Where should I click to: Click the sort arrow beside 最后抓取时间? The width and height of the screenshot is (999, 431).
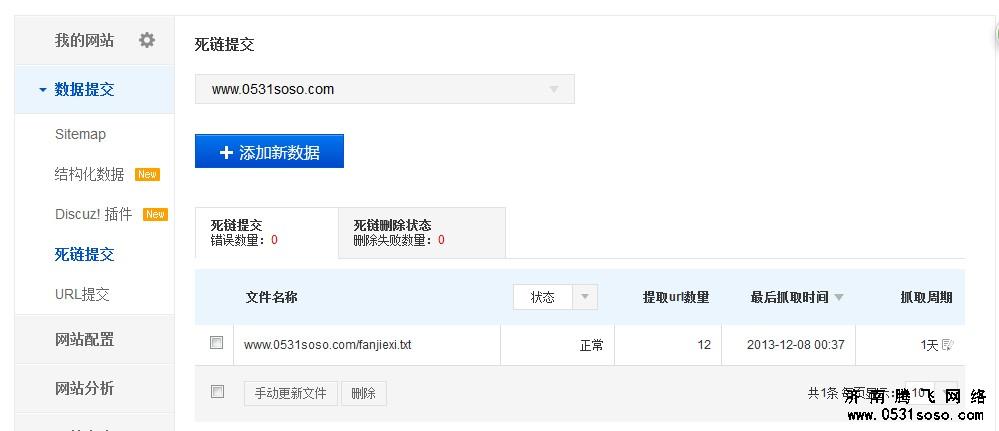[838, 297]
